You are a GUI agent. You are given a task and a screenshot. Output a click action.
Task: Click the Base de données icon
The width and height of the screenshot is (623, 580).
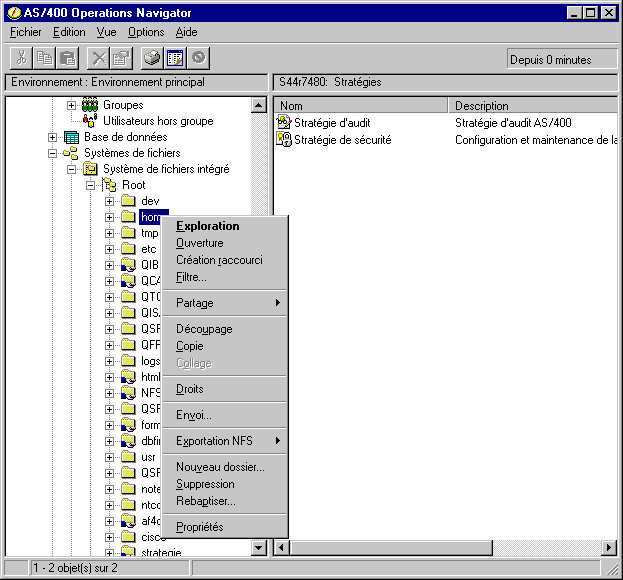[x=72, y=137]
